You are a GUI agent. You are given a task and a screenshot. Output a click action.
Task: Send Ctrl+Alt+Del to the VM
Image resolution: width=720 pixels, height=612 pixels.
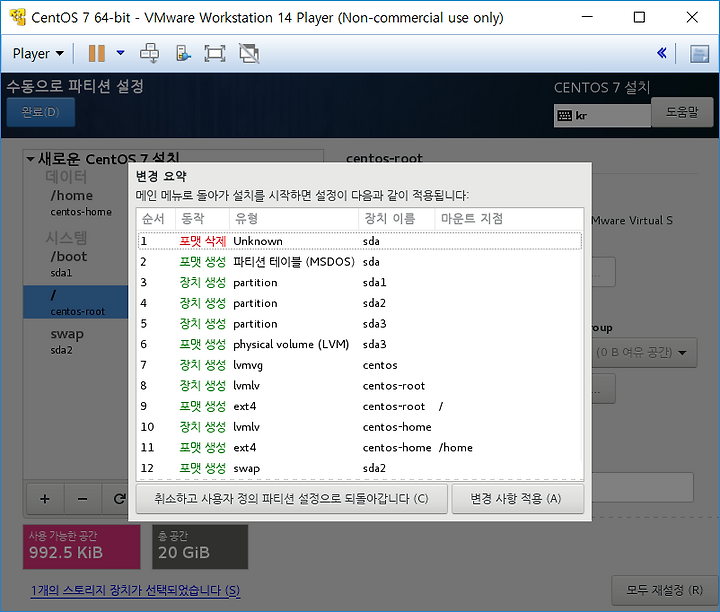150,53
